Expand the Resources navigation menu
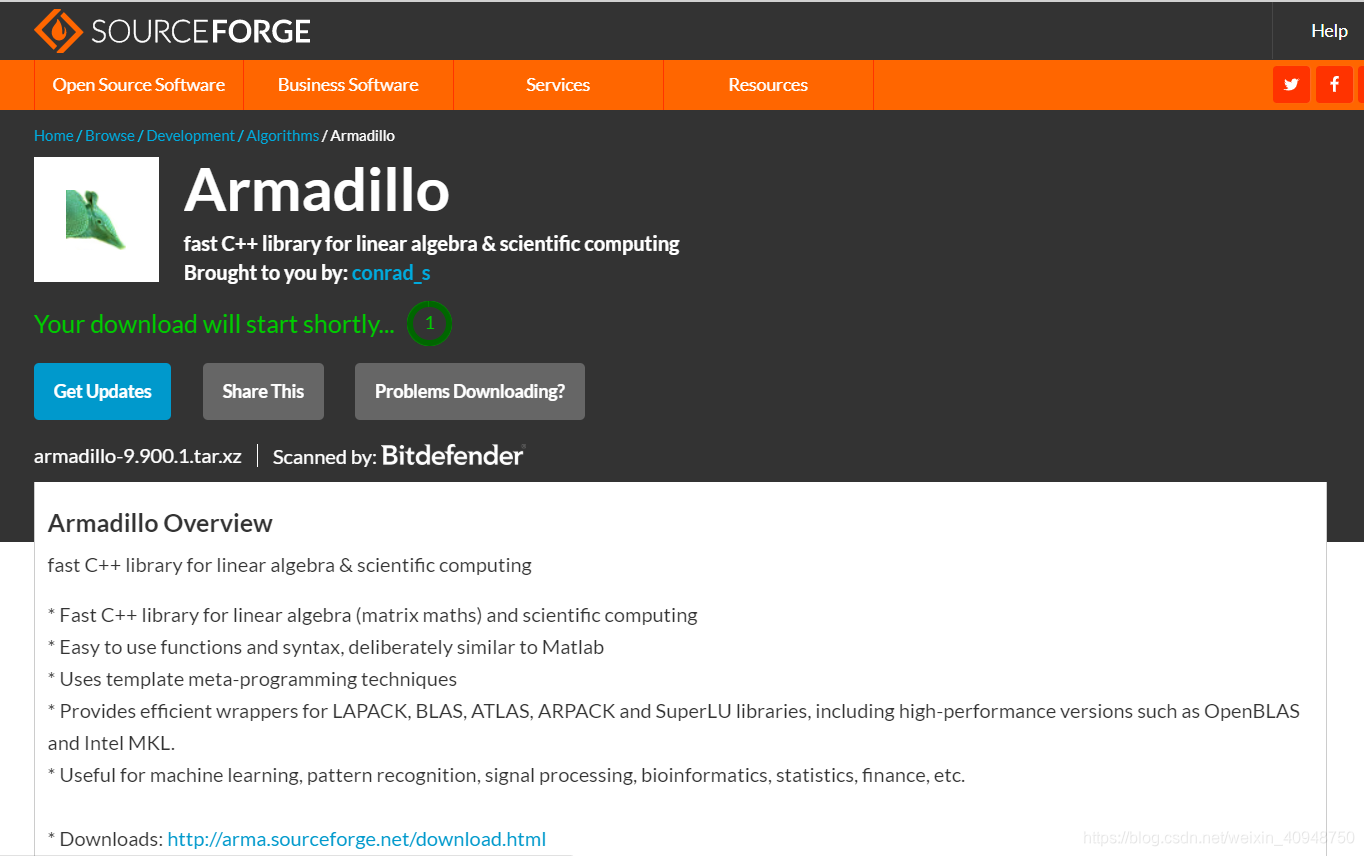The height and width of the screenshot is (856, 1364). (x=767, y=85)
